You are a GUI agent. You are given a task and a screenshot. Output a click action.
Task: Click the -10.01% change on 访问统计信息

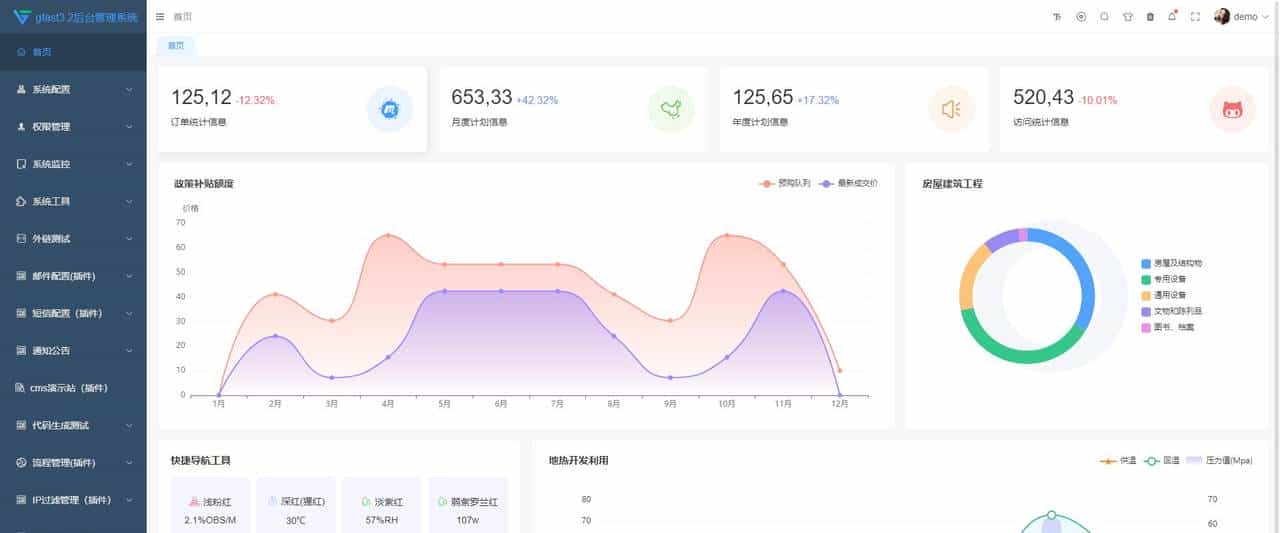tap(1098, 100)
